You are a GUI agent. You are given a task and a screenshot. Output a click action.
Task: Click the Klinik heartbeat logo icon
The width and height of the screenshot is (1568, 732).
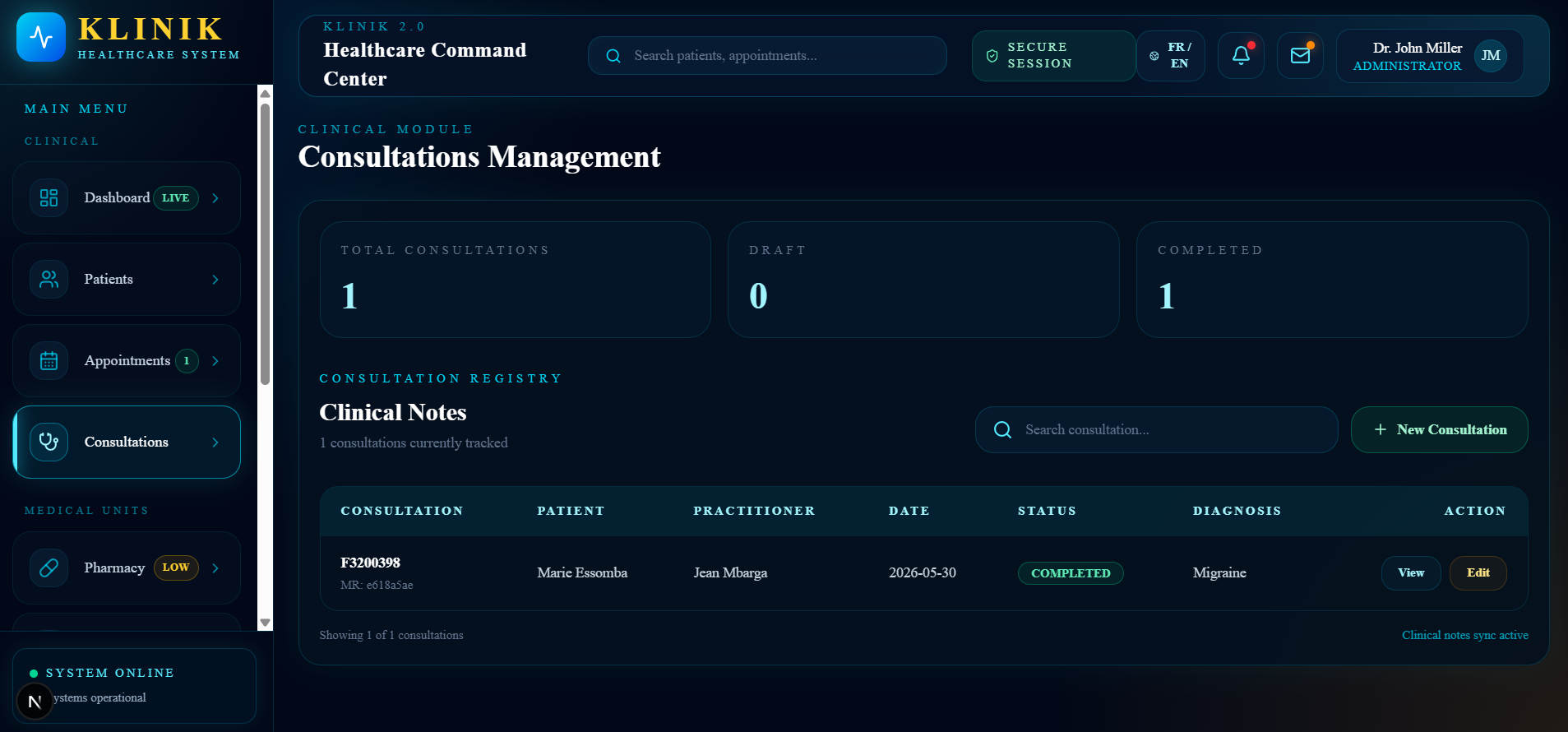click(x=41, y=37)
